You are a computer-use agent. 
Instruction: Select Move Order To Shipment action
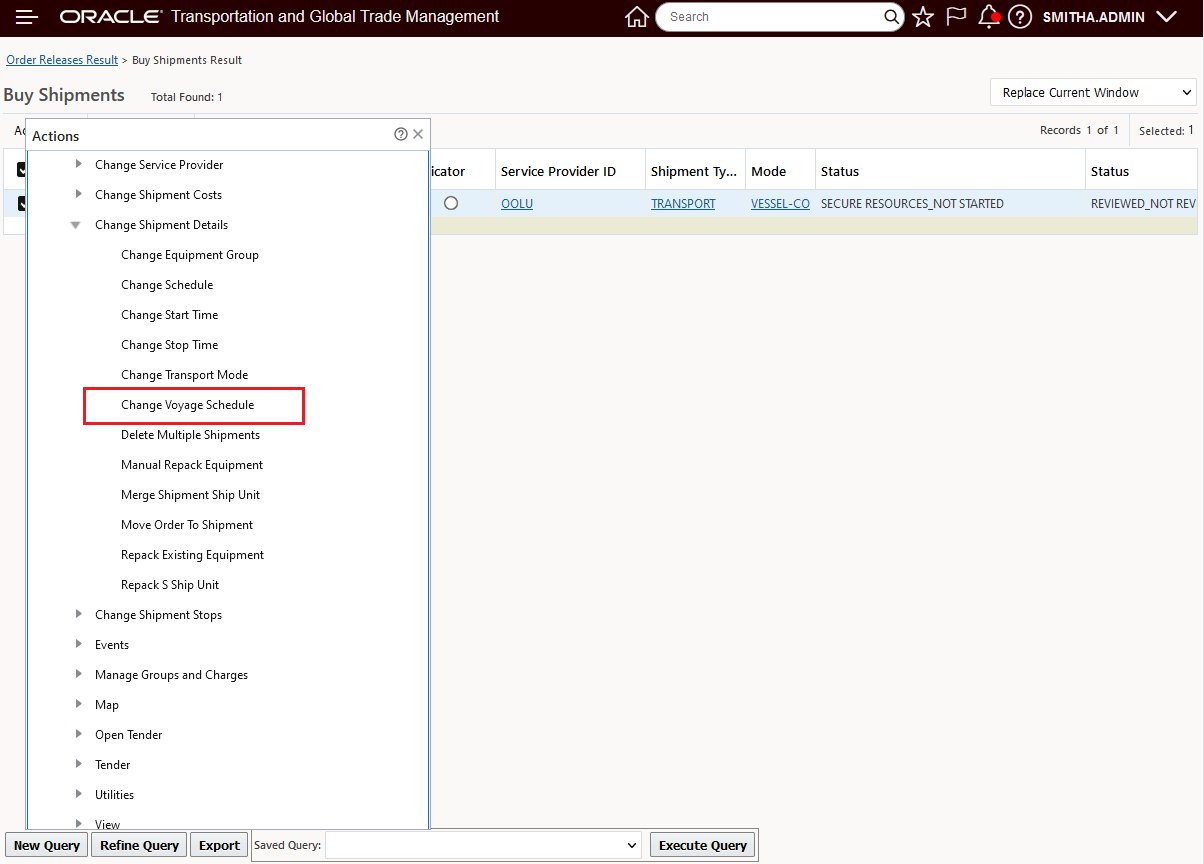[187, 525]
